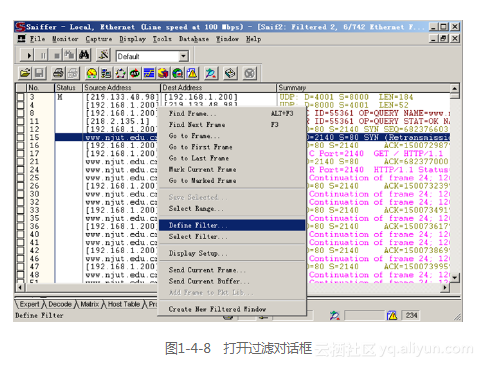Screen dimensions: 484x368
Task: Switch to the Host Table tab
Action: click(x=124, y=304)
